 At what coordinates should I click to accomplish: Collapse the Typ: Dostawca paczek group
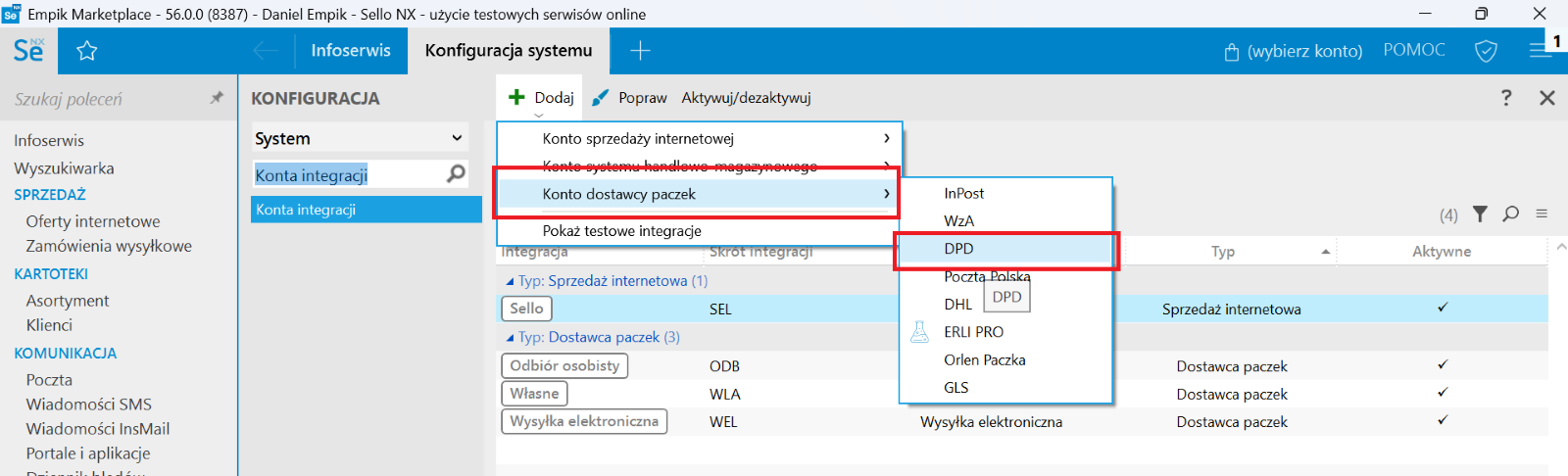point(510,338)
